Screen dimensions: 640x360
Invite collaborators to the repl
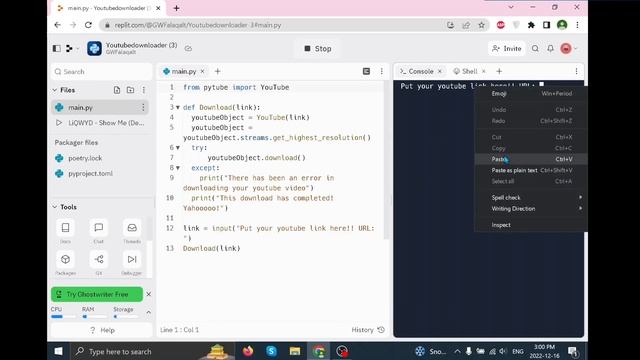point(507,49)
